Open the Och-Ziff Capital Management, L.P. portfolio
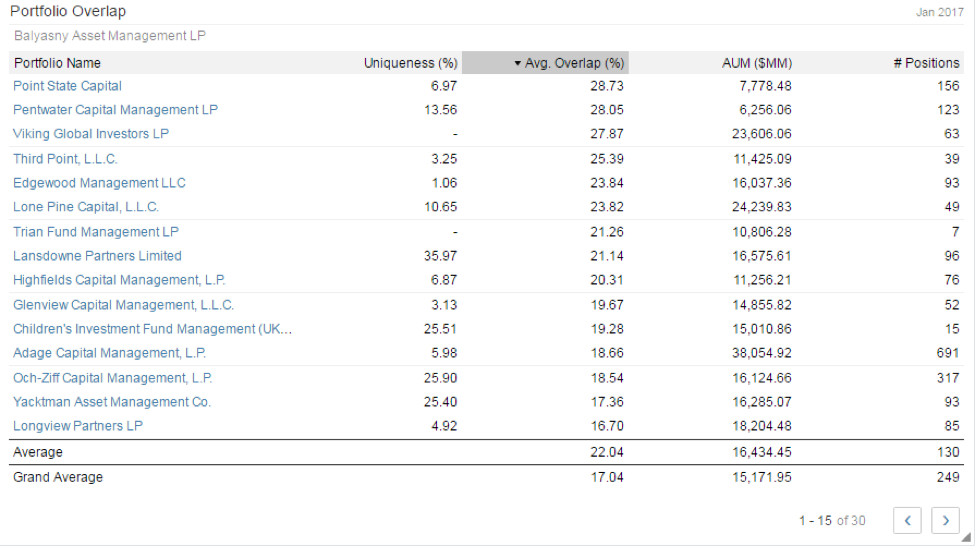 [x=113, y=377]
